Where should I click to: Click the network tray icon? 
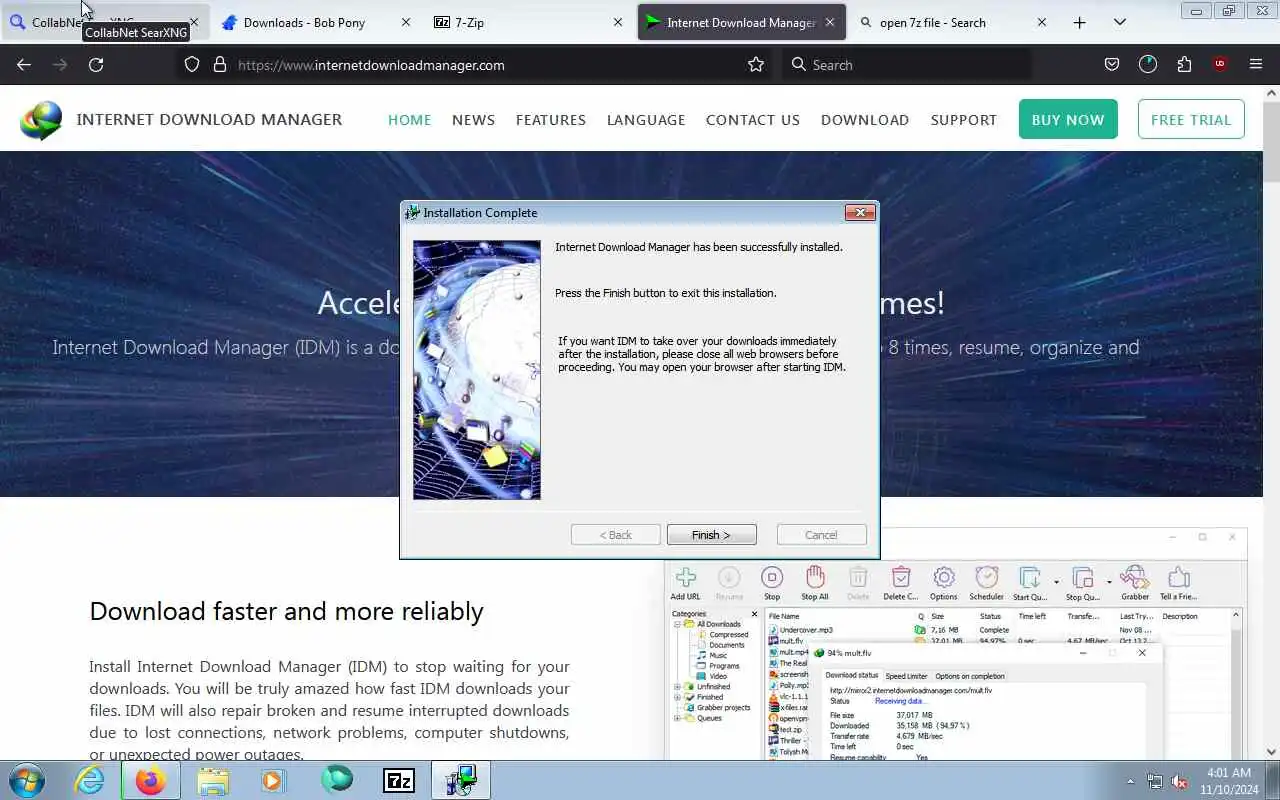coord(1155,781)
